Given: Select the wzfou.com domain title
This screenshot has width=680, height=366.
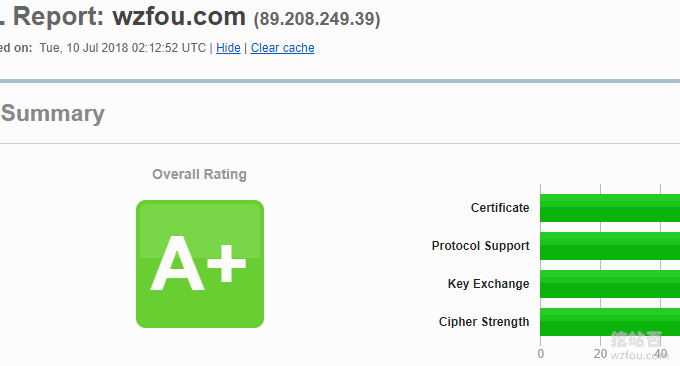Looking at the screenshot, I should click(179, 16).
